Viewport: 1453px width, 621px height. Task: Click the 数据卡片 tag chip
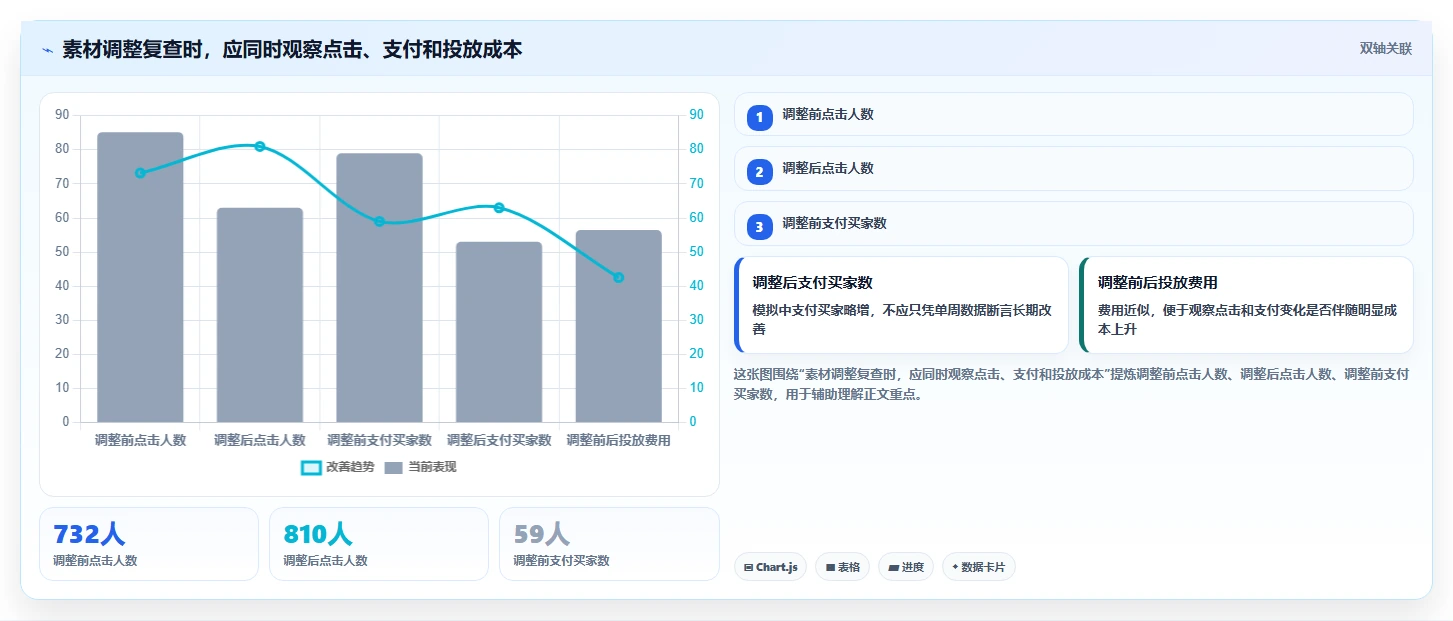pyautogui.click(x=978, y=567)
